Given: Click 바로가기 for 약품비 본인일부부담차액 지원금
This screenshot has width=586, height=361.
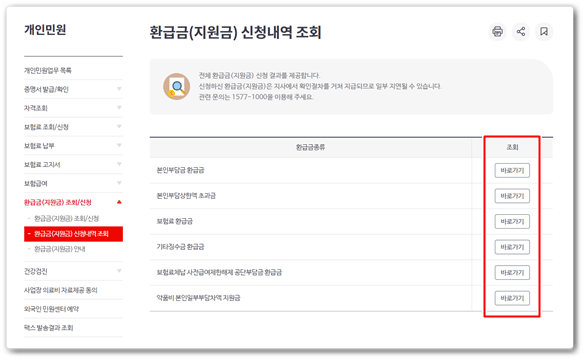Looking at the screenshot, I should click(512, 298).
